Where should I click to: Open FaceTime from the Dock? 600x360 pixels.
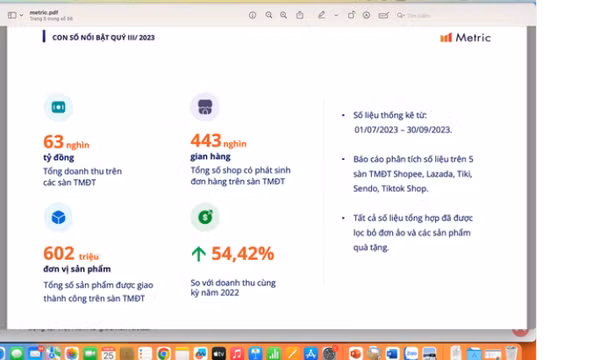90,353
